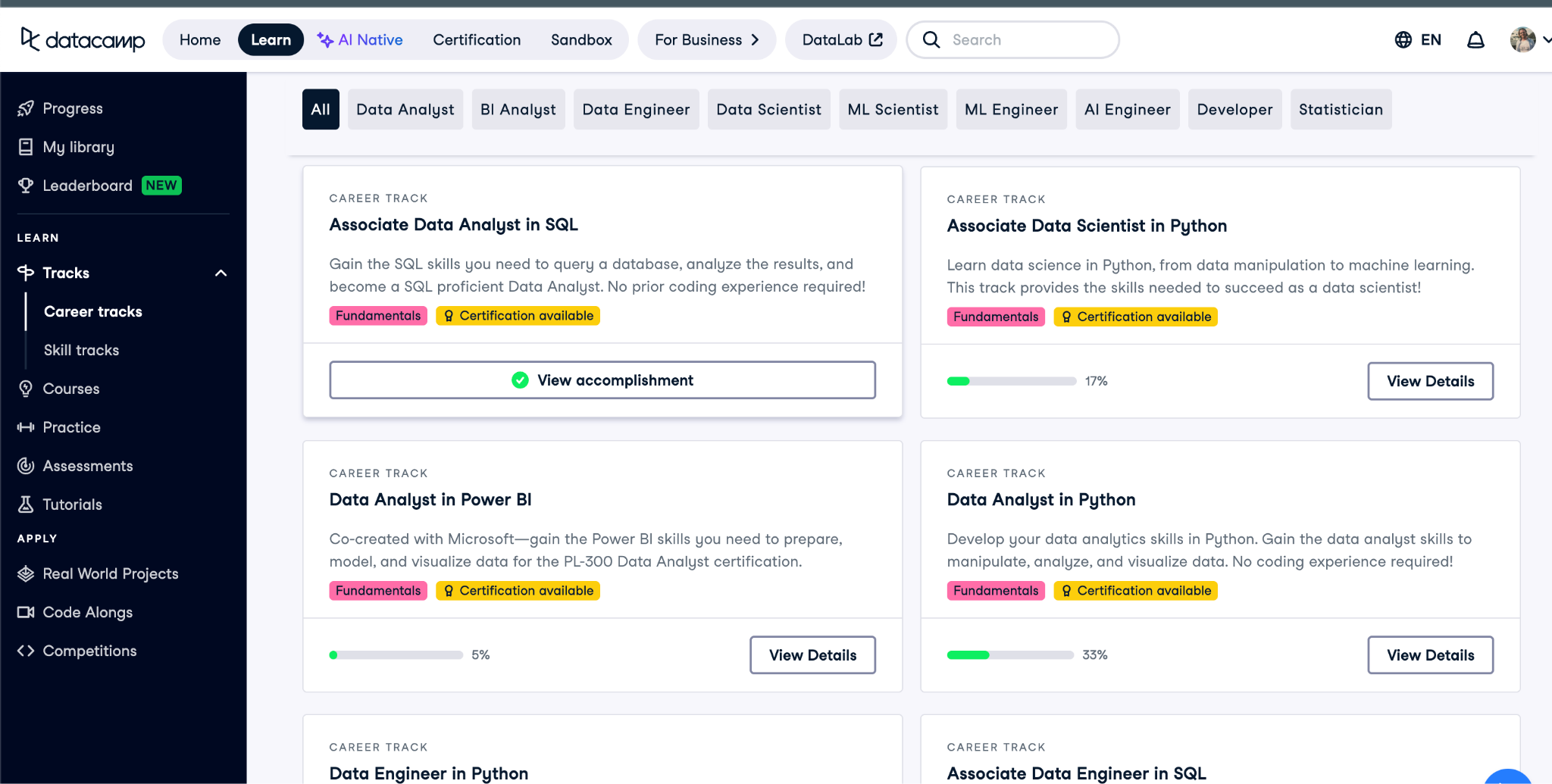The width and height of the screenshot is (1552, 784).
Task: Click the DataCamp logo
Action: [83, 39]
